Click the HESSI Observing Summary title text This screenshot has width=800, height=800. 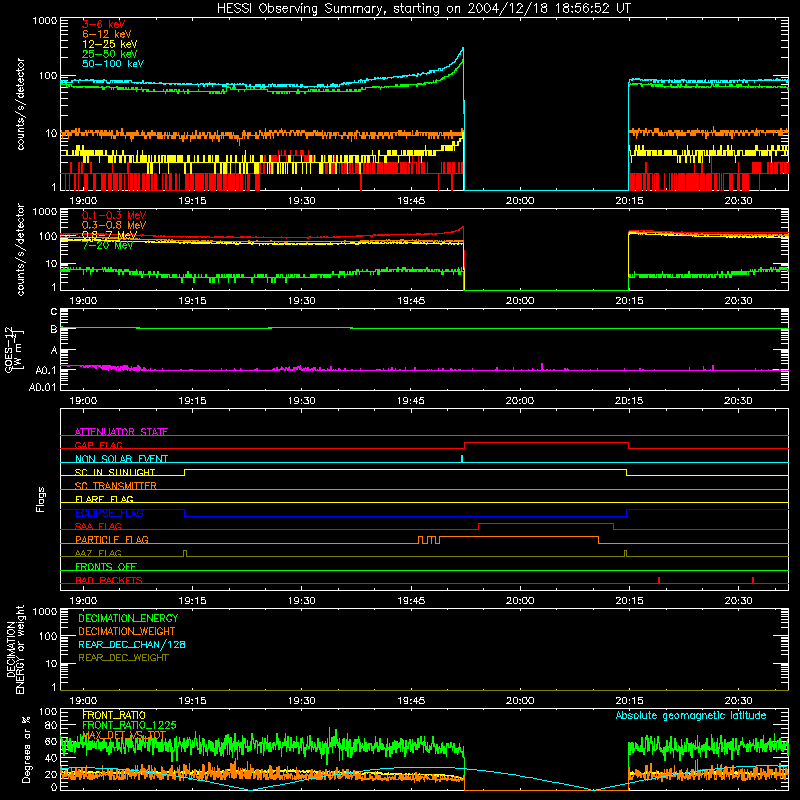click(x=423, y=8)
